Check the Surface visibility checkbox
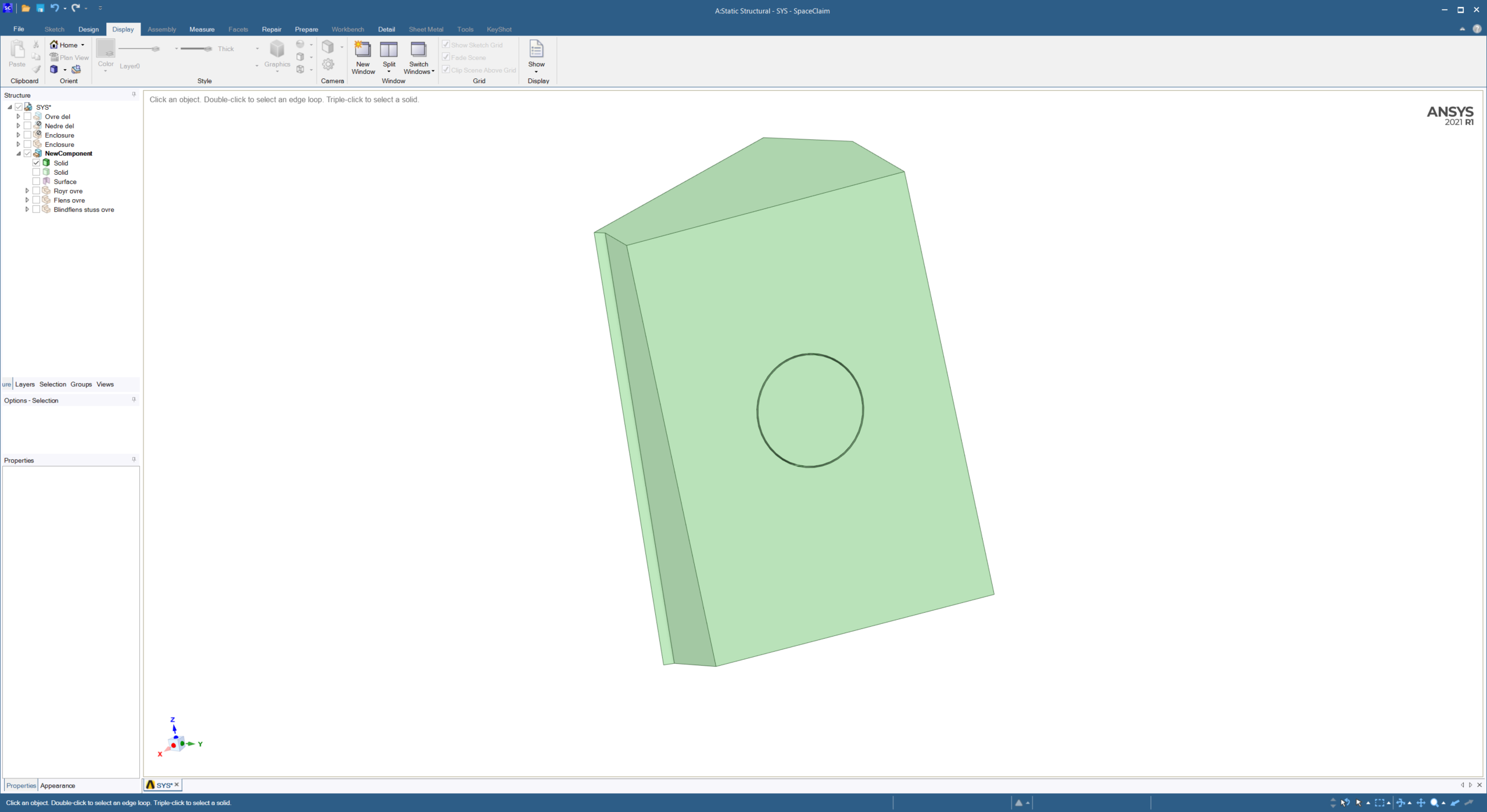 36,182
